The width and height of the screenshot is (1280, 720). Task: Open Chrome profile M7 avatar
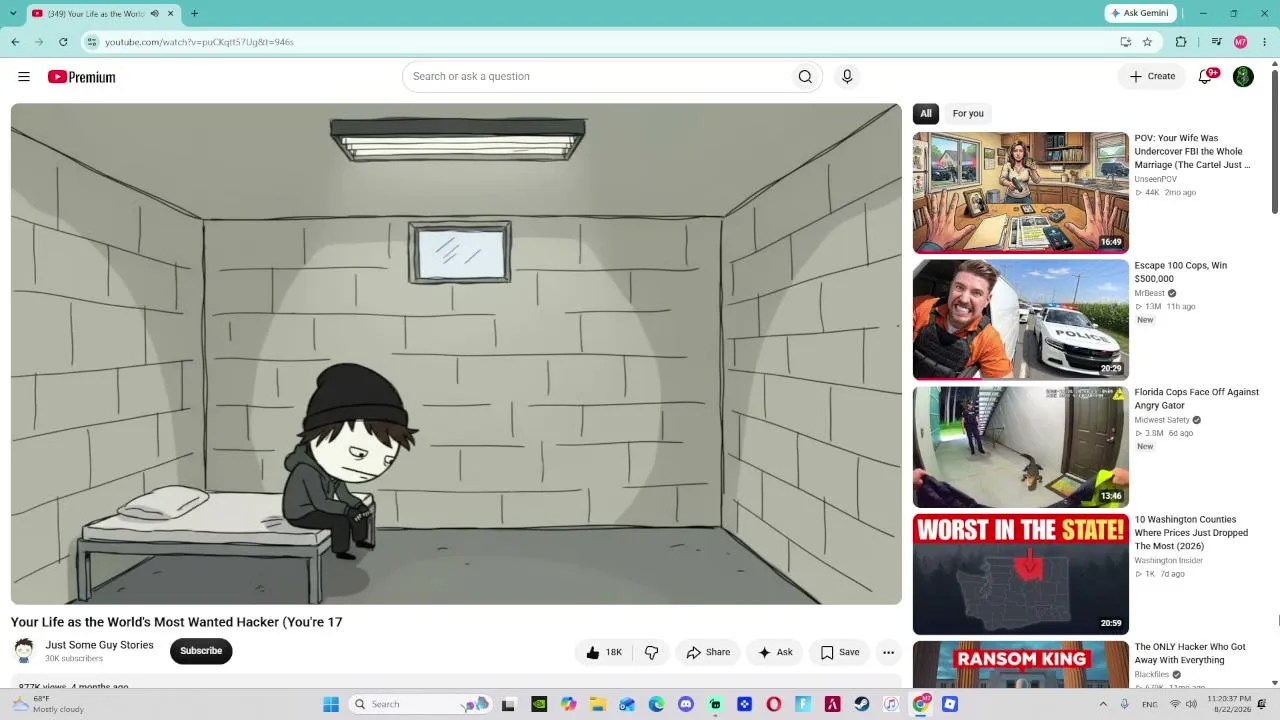tap(1241, 42)
